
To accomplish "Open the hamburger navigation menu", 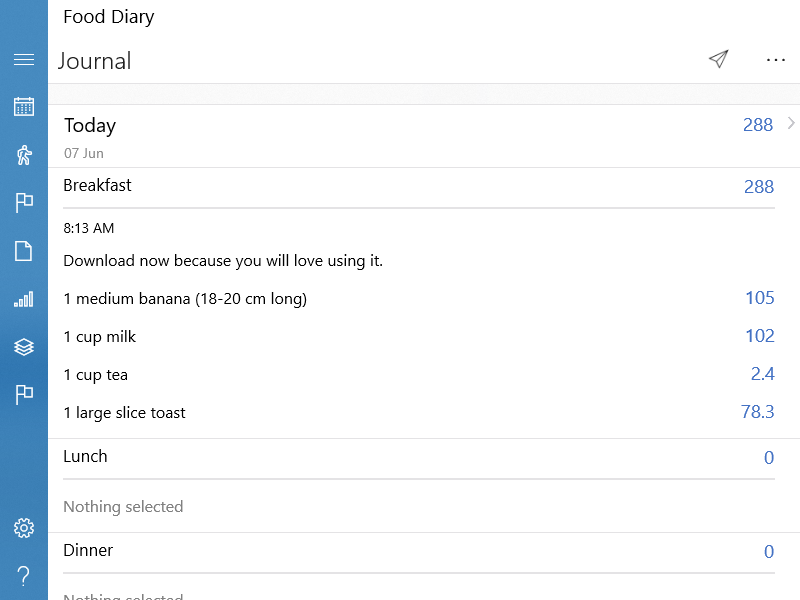I will [24, 60].
